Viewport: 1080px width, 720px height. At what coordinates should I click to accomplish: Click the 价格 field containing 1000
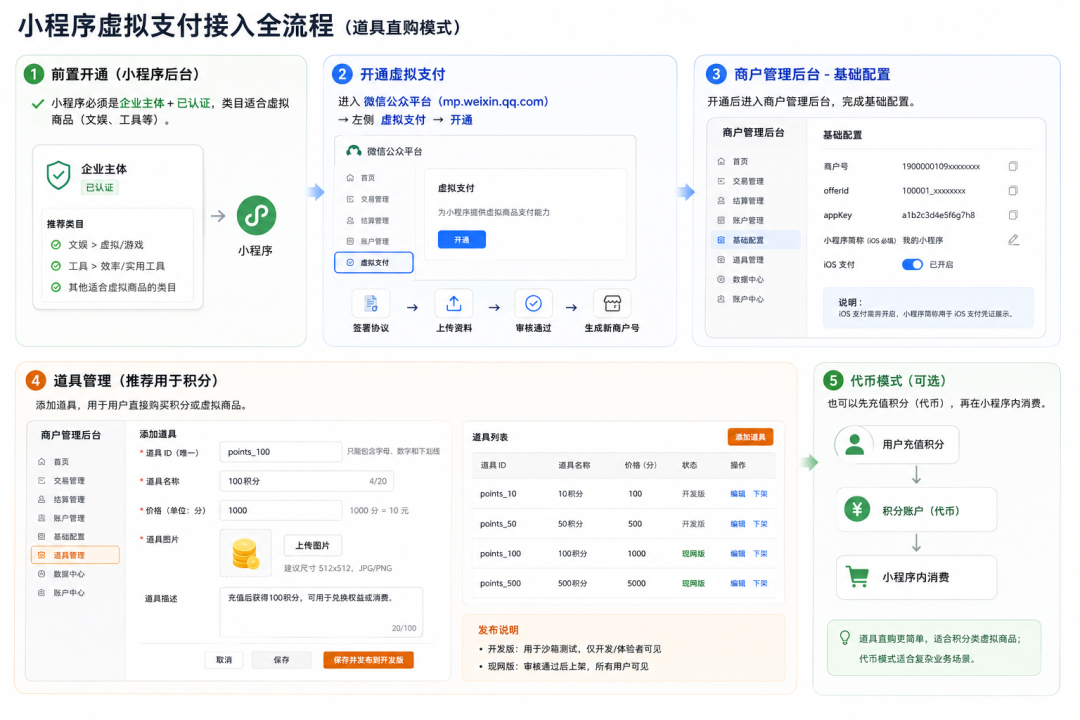click(281, 511)
